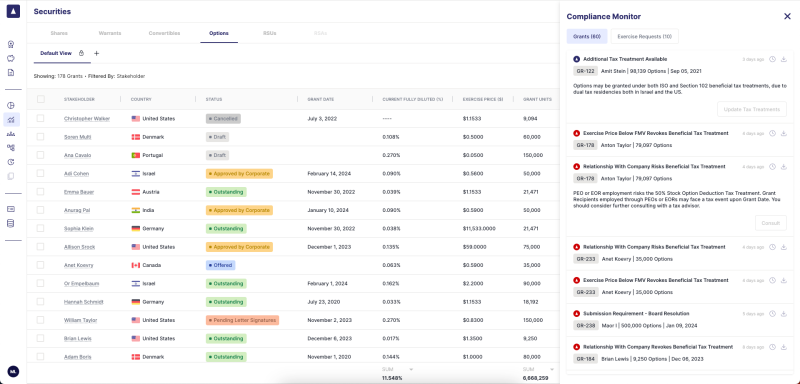
Task: Click the Consult button
Action: tap(770, 223)
